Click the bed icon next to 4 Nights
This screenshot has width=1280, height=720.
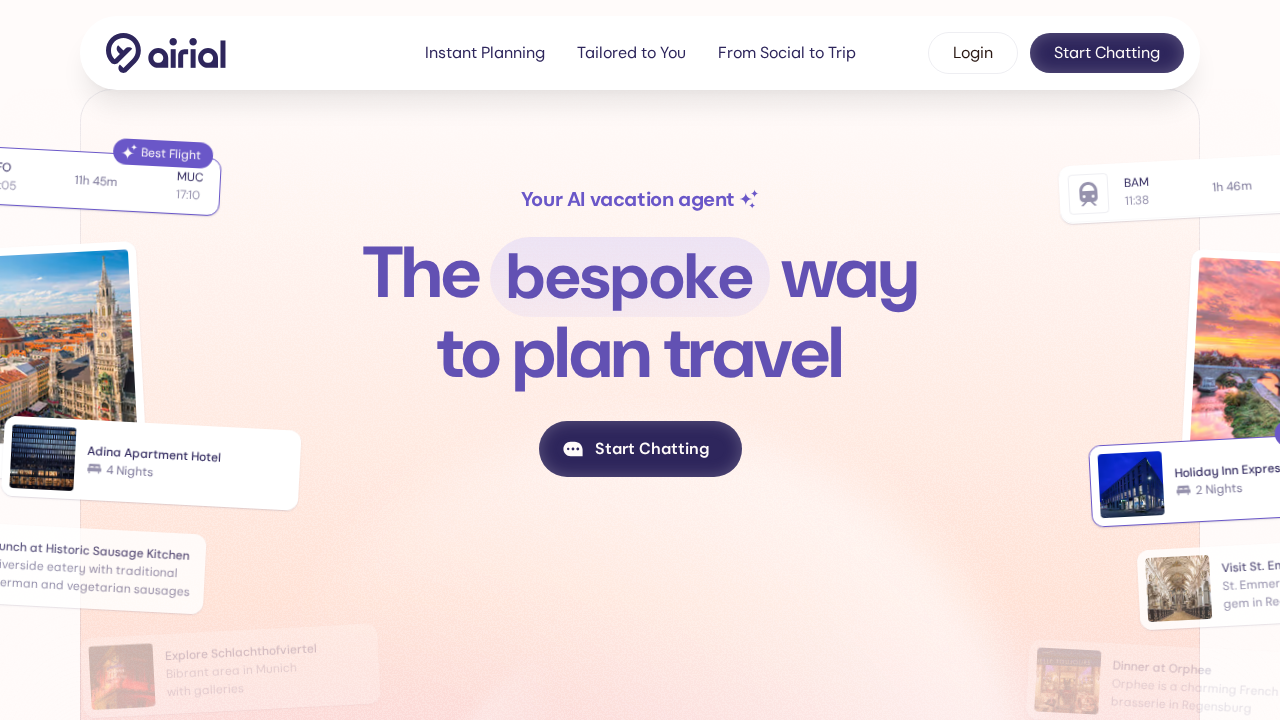[x=94, y=468]
